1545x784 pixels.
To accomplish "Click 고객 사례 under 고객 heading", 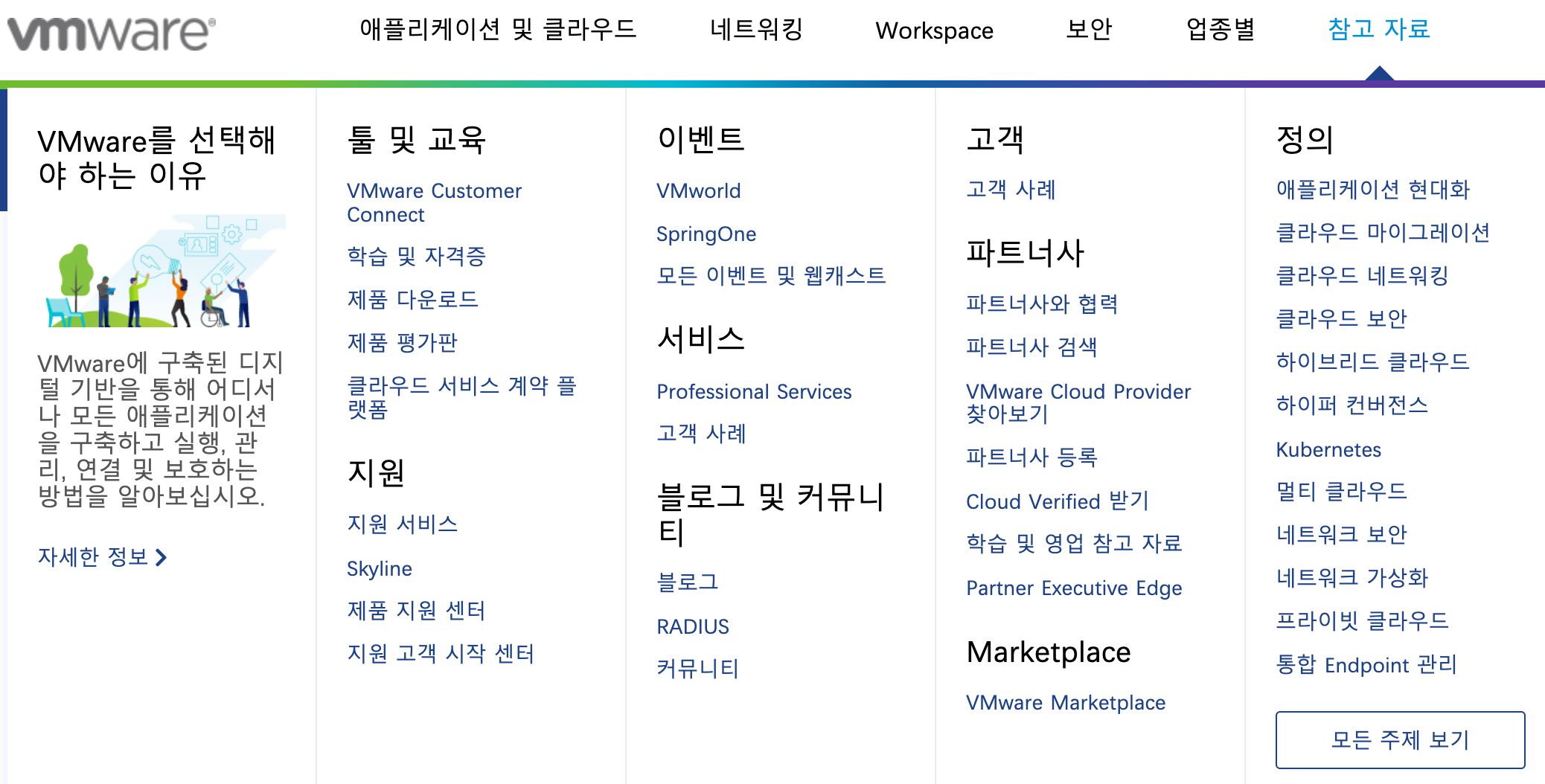I will pyautogui.click(x=1011, y=190).
